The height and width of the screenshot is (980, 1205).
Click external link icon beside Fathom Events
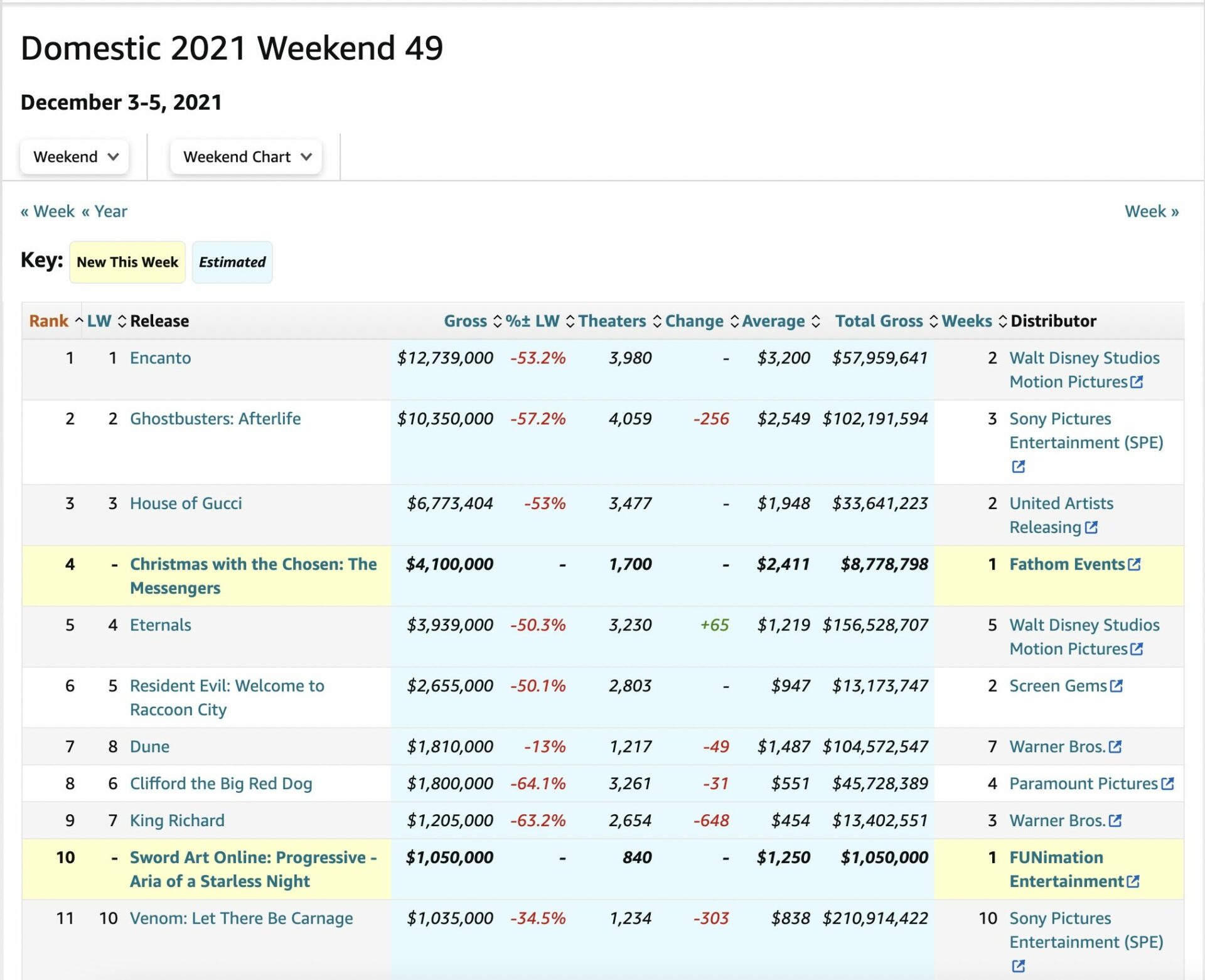pos(1134,564)
